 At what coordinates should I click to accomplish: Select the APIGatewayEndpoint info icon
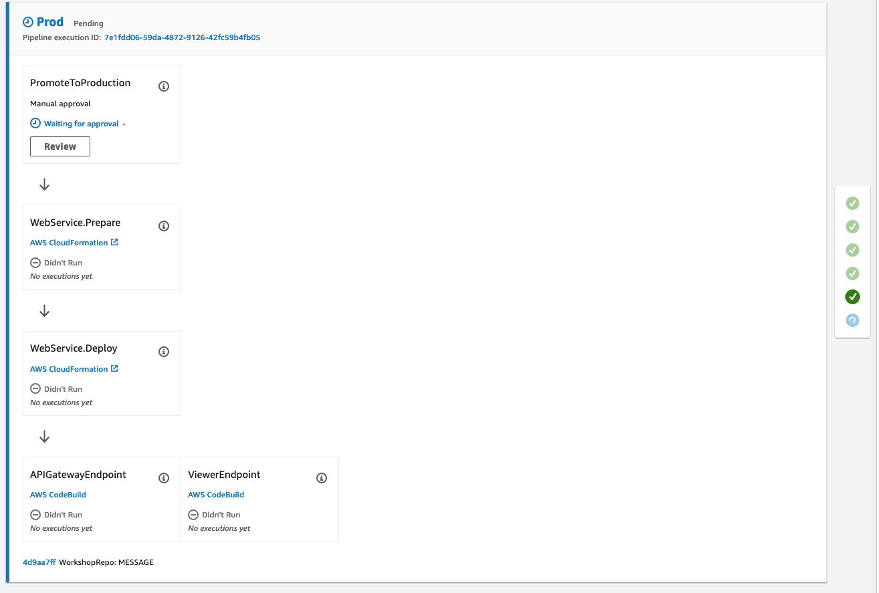click(x=163, y=477)
